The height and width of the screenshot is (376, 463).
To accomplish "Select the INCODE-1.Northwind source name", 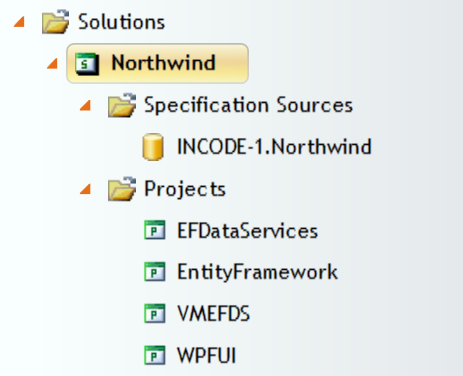I will coord(274,147).
